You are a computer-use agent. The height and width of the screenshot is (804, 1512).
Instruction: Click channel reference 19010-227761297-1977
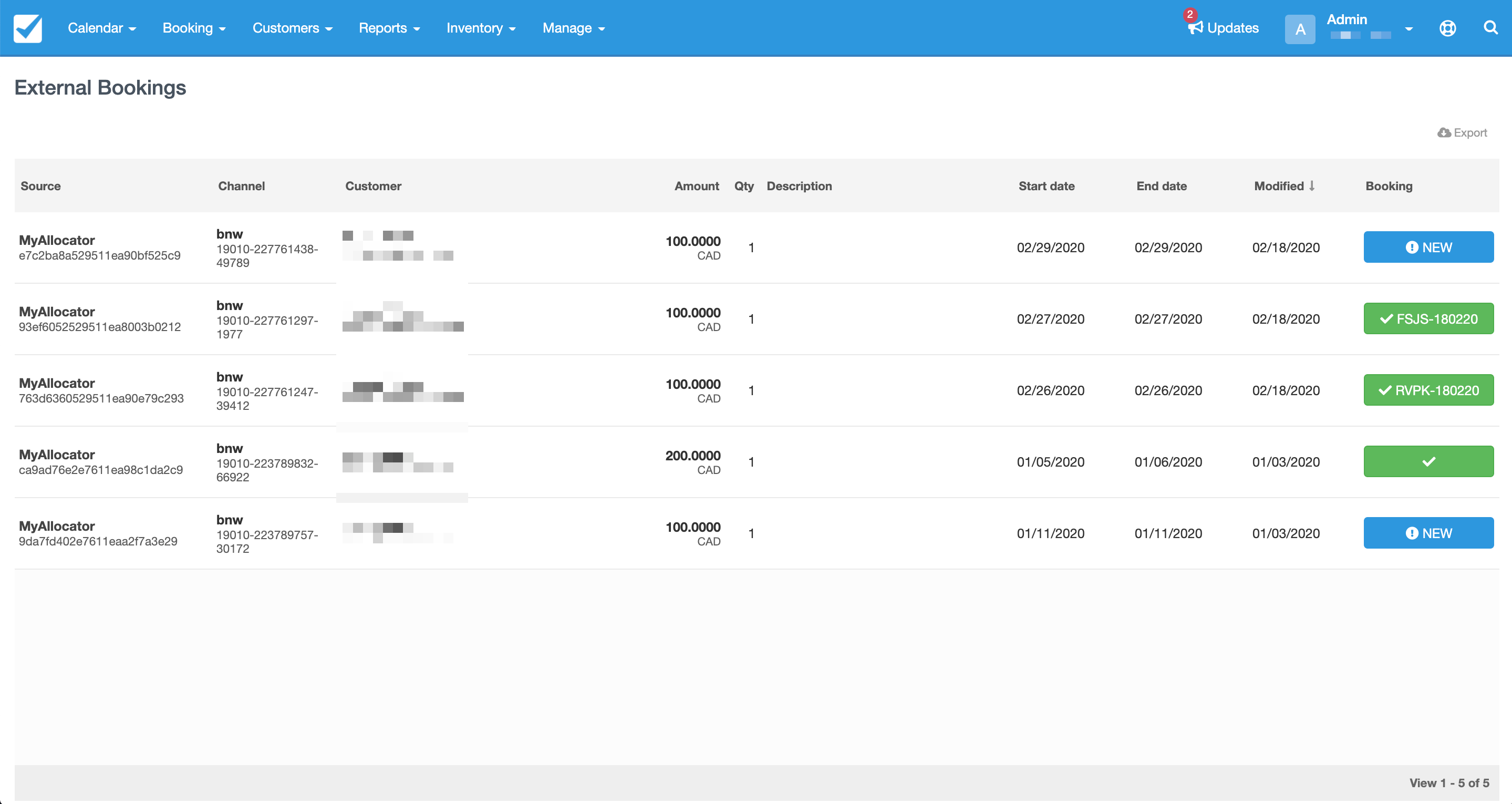[267, 328]
